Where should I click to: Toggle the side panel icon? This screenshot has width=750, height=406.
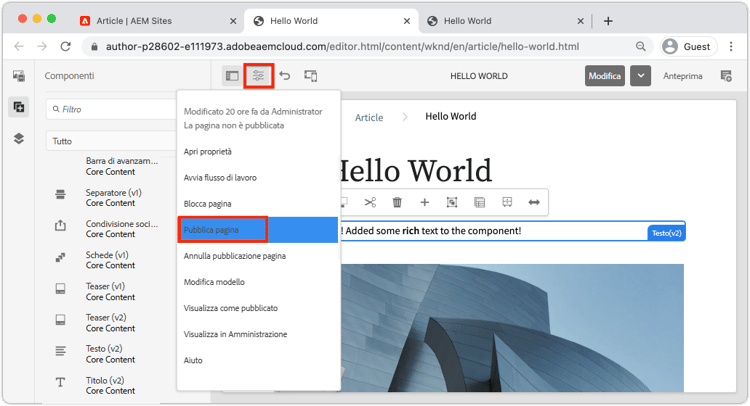tap(232, 76)
